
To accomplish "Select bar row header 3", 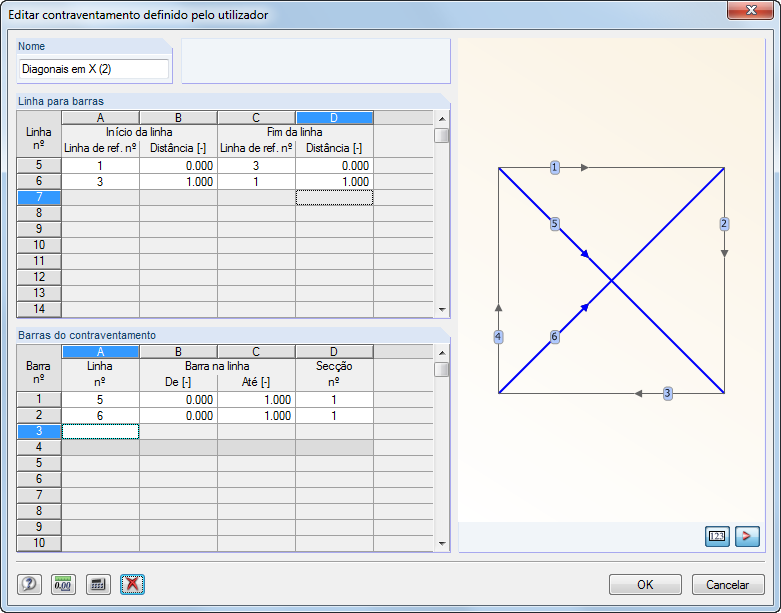I will pyautogui.click(x=39, y=431).
